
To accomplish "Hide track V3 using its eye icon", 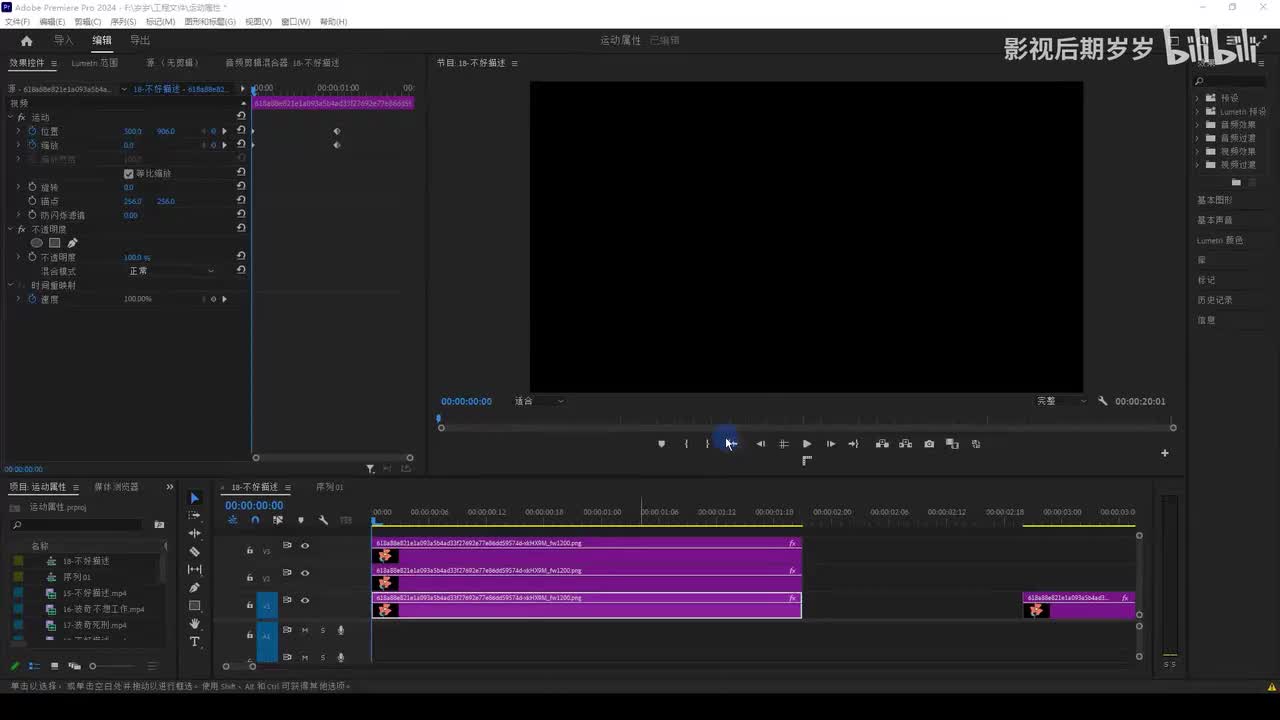I will click(x=305, y=546).
